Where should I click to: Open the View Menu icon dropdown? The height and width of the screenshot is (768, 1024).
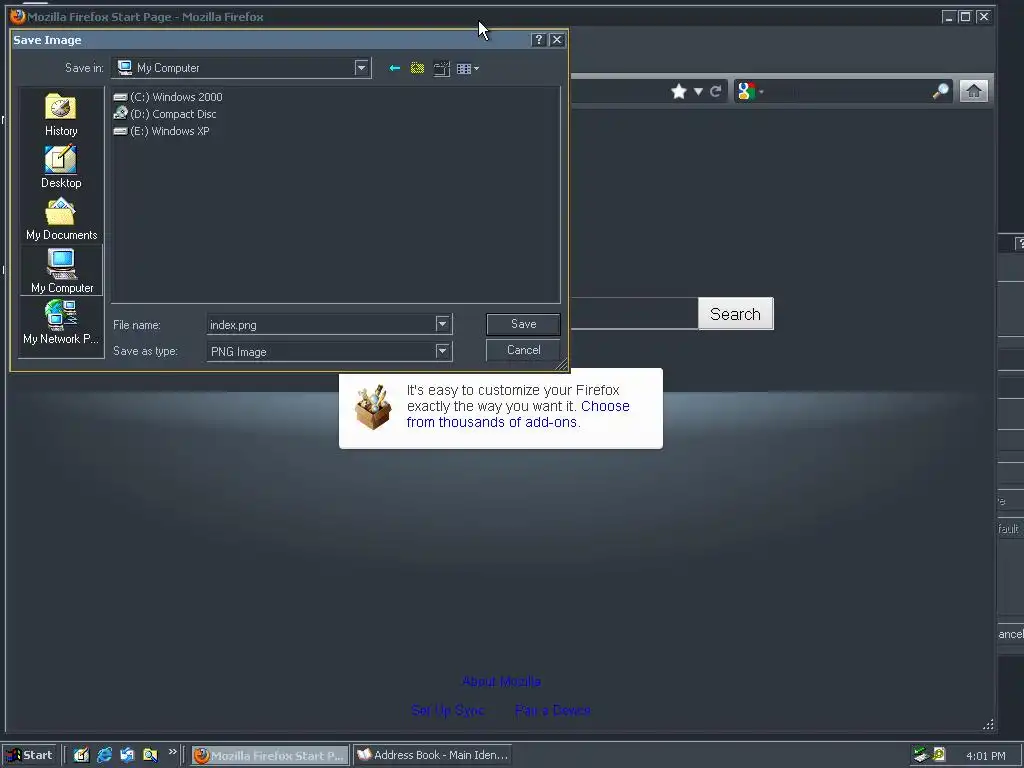(x=468, y=69)
